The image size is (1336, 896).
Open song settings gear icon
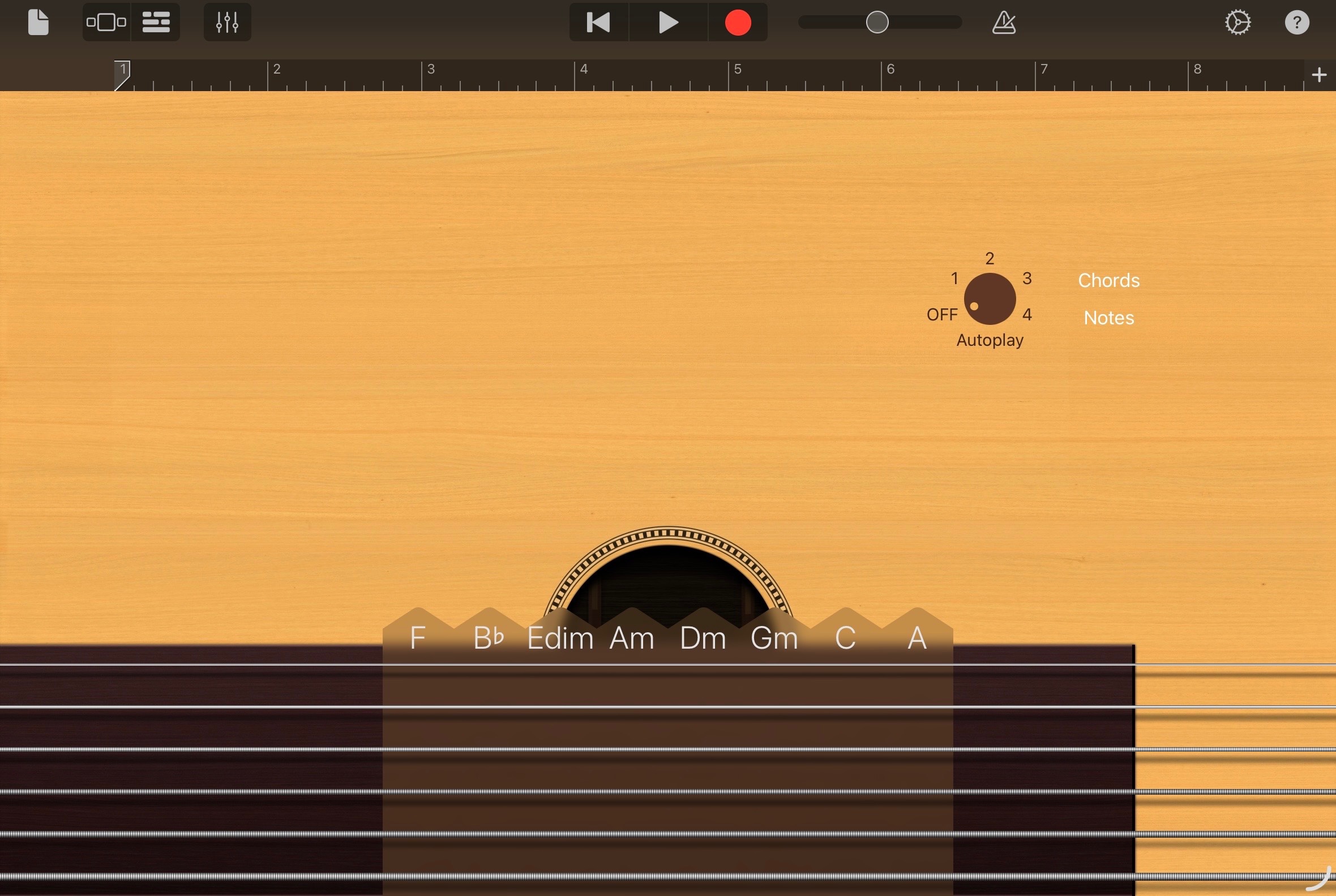(1237, 23)
